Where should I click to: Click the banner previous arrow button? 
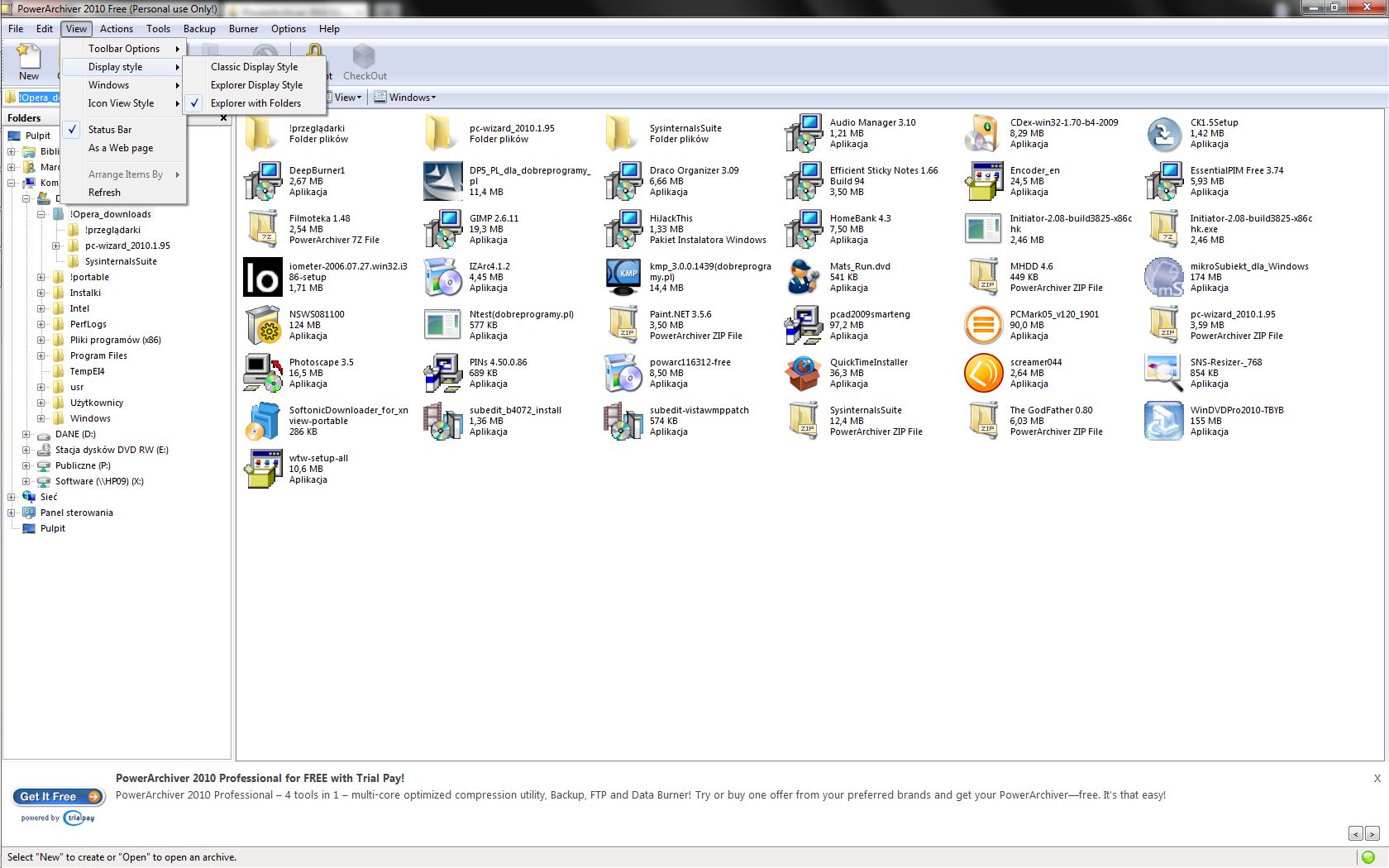(1356, 834)
